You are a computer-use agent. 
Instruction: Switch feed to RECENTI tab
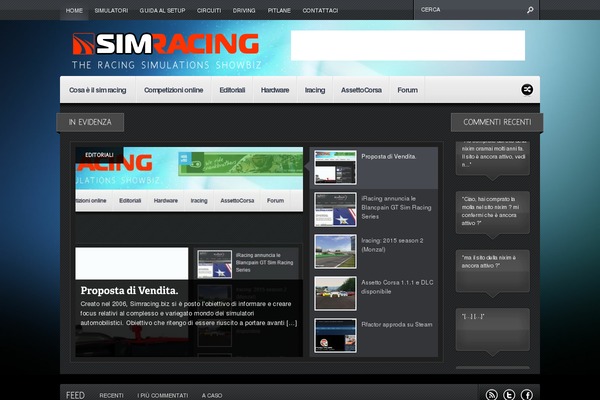tap(111, 395)
